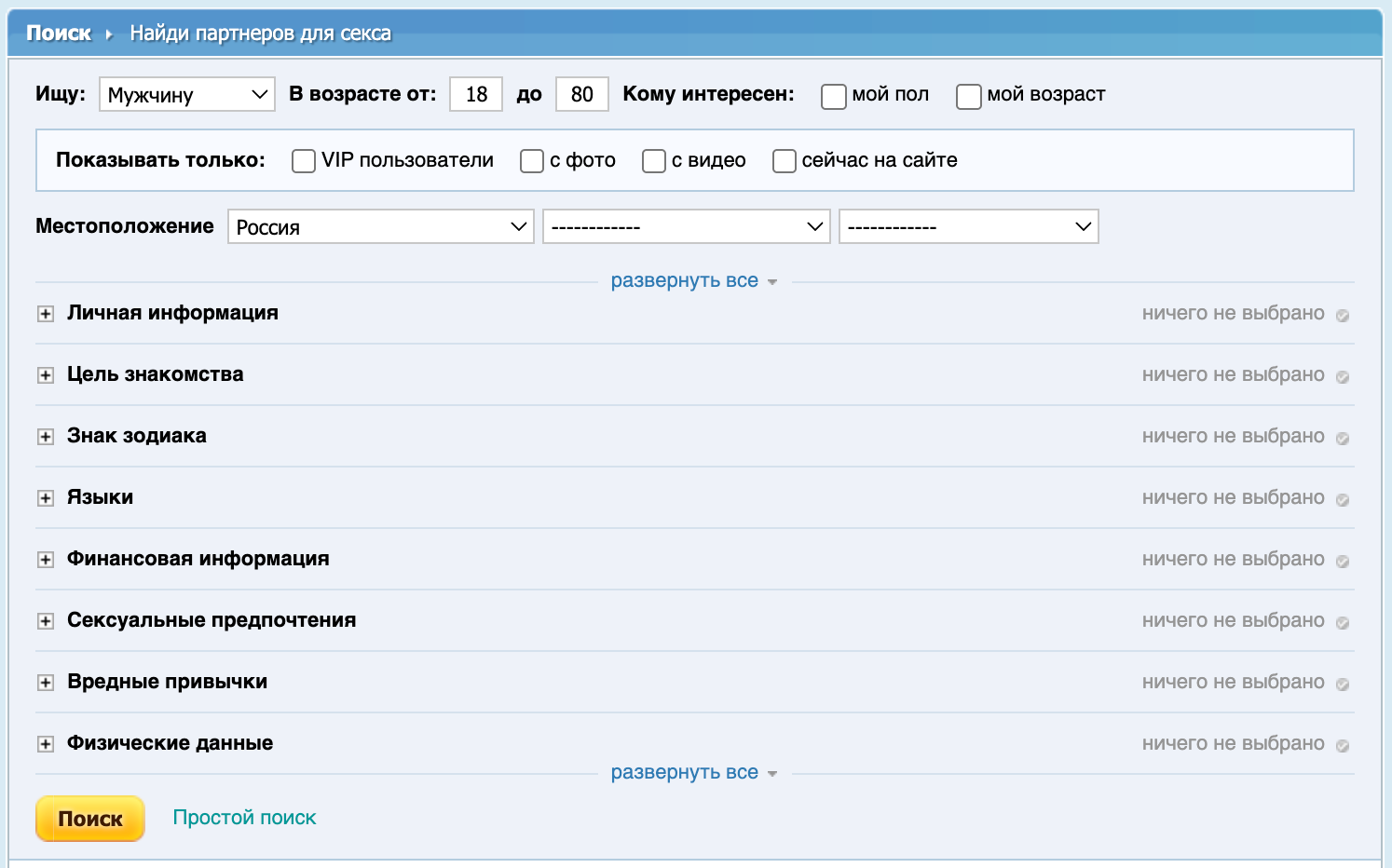Click top развернуть все link
Image resolution: width=1392 pixels, height=868 pixels.
pyautogui.click(x=685, y=281)
